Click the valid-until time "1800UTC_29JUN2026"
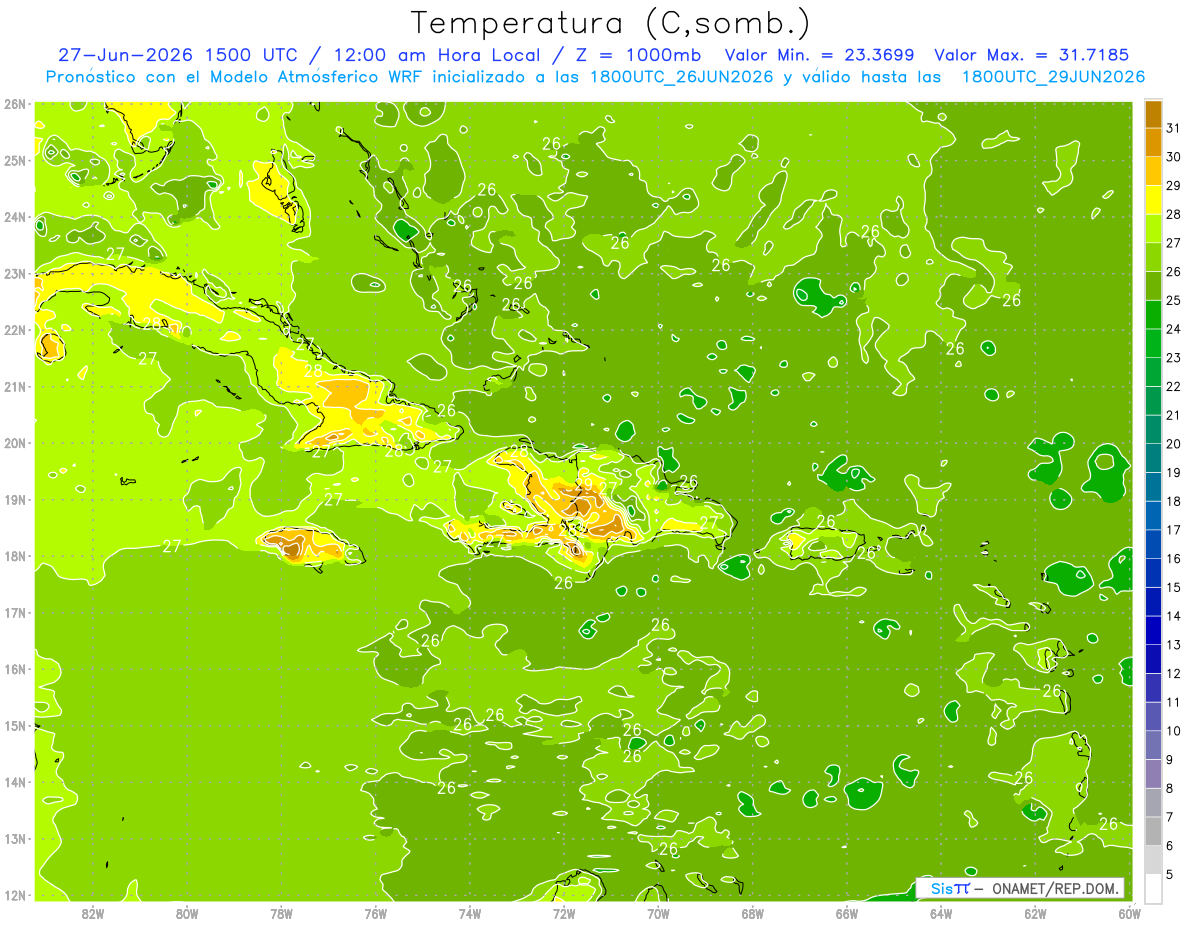This screenshot has height=927, width=1200. [x=1054, y=77]
